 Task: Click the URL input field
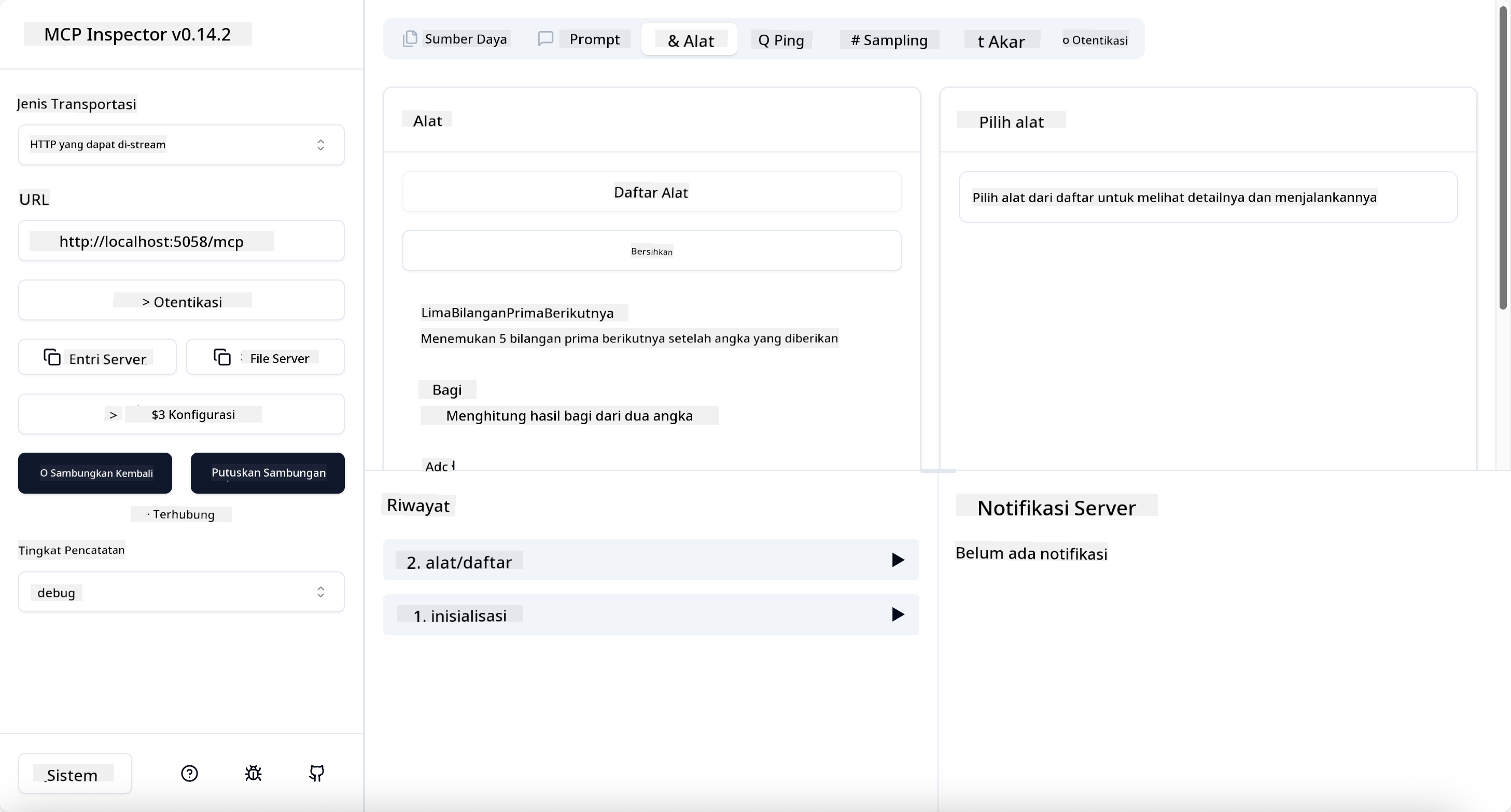[x=180, y=241]
